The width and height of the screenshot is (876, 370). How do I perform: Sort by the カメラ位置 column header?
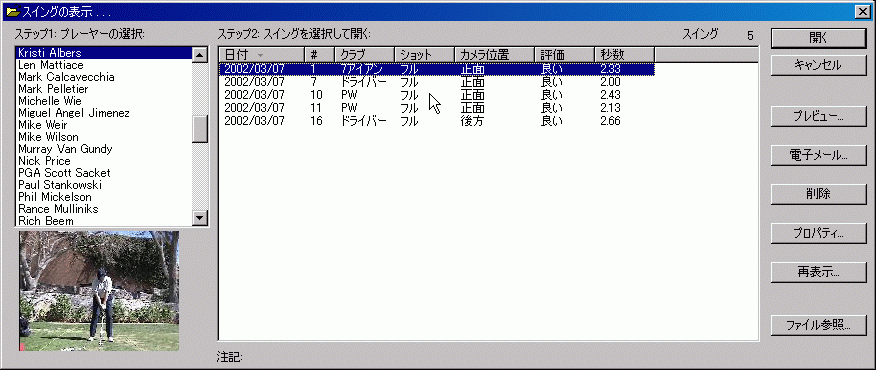[494, 55]
